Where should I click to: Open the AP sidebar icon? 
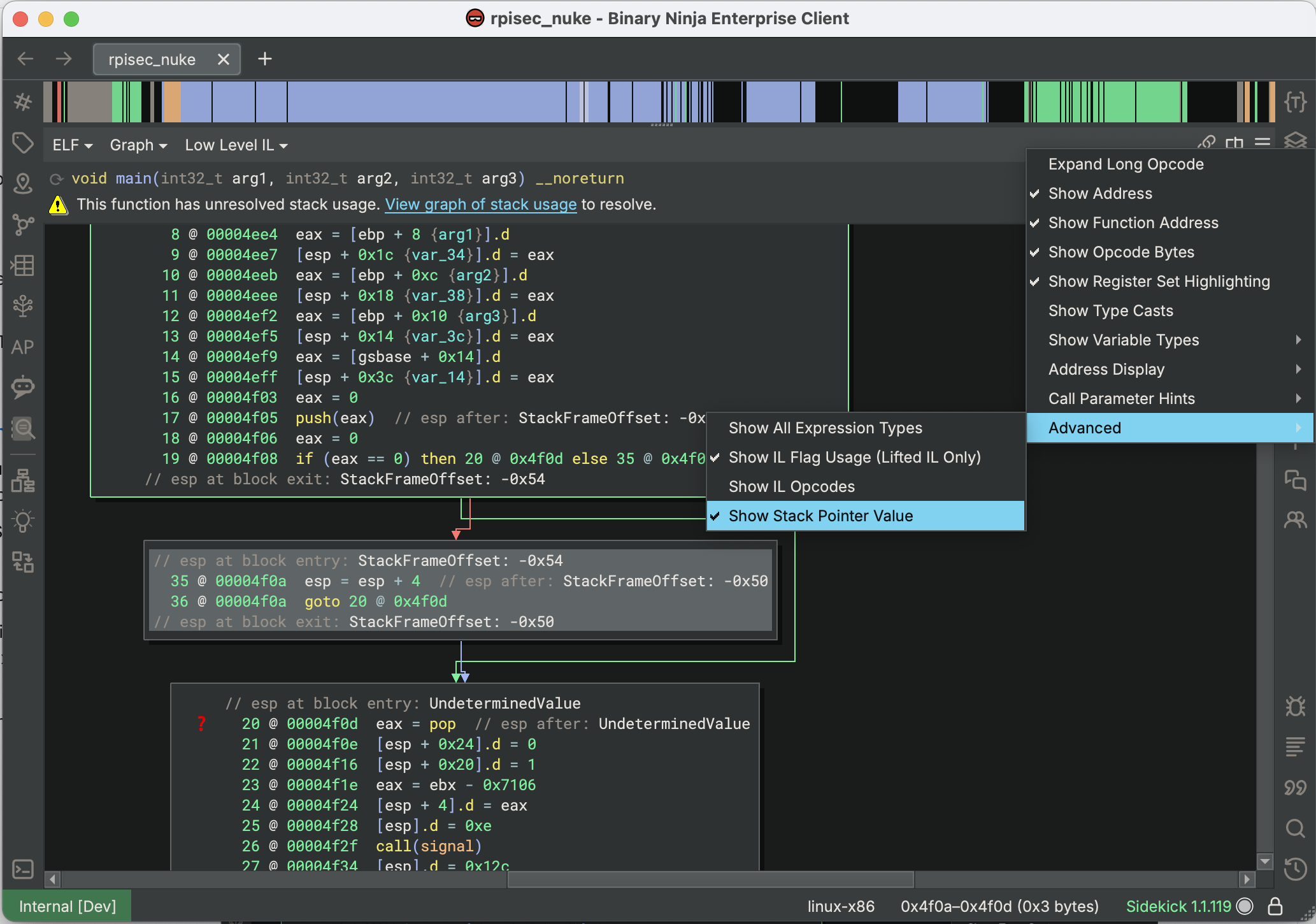pos(23,347)
